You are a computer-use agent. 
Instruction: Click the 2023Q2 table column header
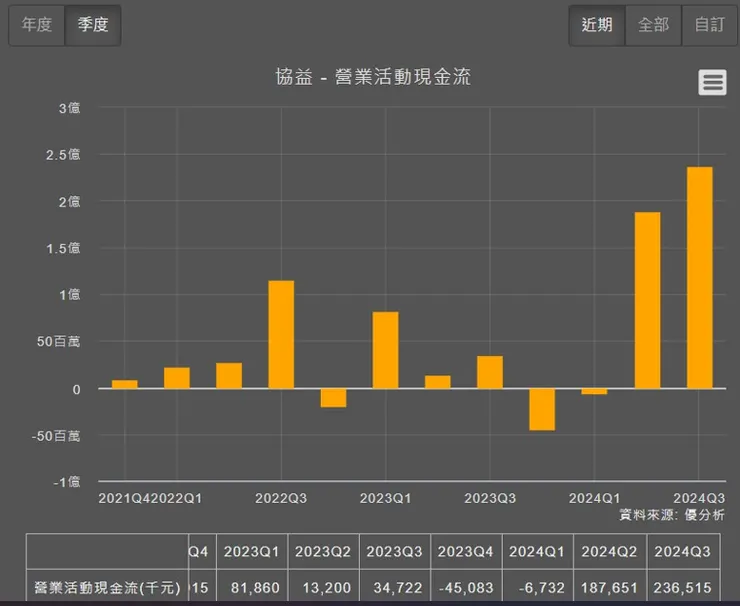(x=323, y=552)
